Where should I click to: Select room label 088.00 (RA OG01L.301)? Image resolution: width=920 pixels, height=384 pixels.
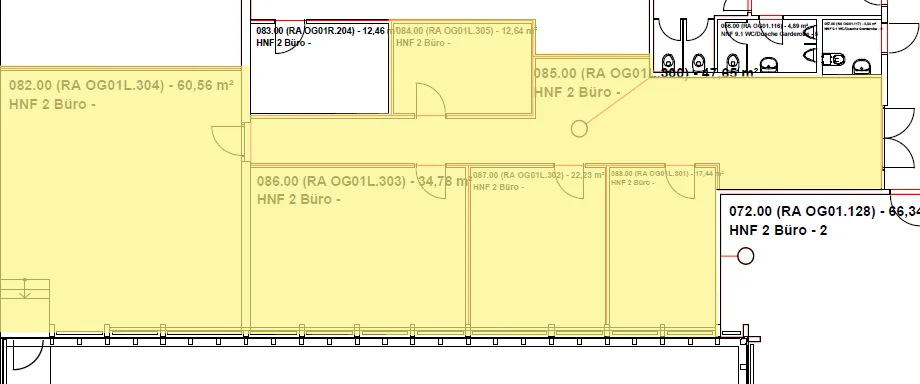[667, 174]
